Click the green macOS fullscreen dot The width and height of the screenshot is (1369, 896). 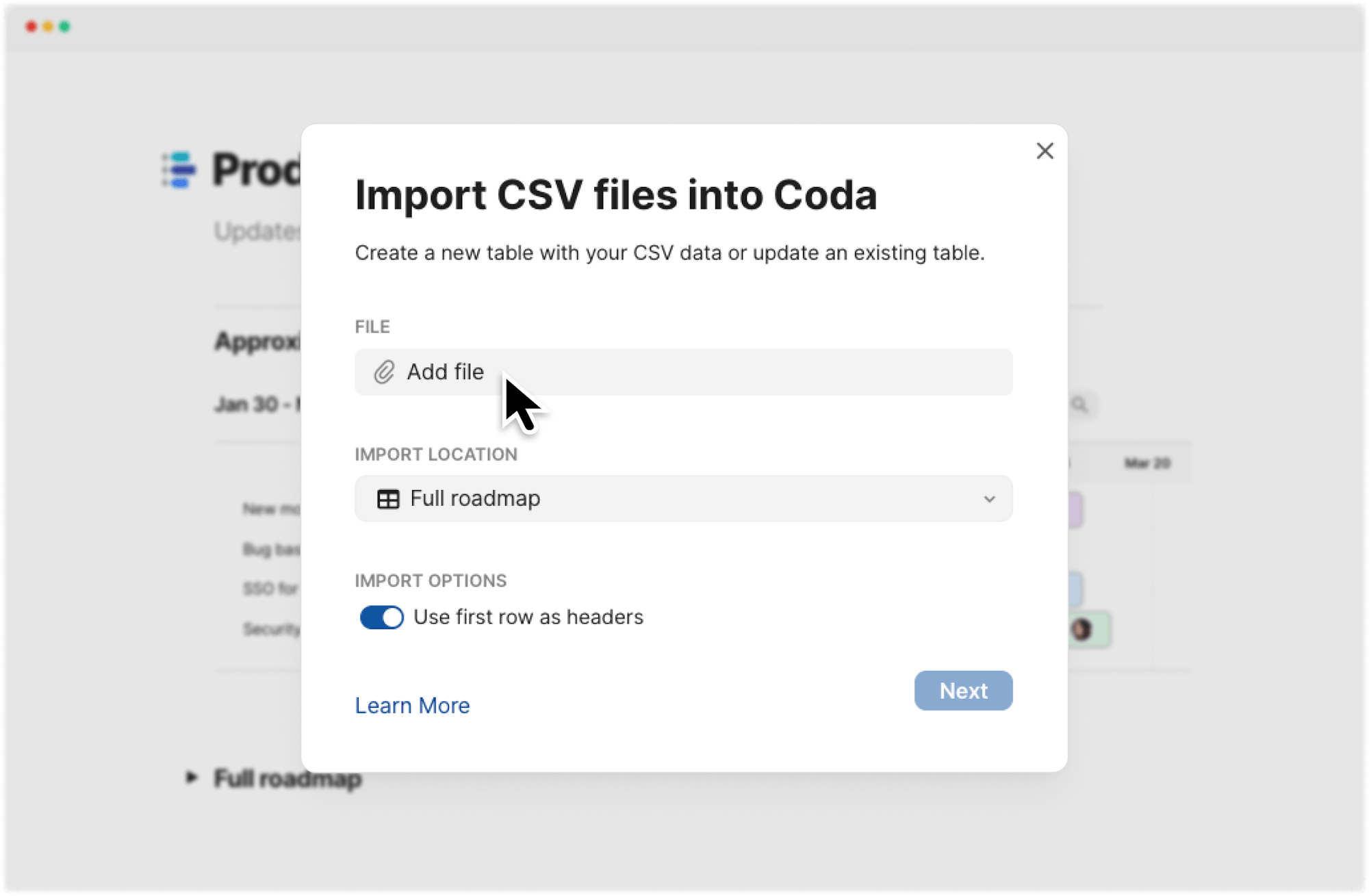click(x=65, y=27)
